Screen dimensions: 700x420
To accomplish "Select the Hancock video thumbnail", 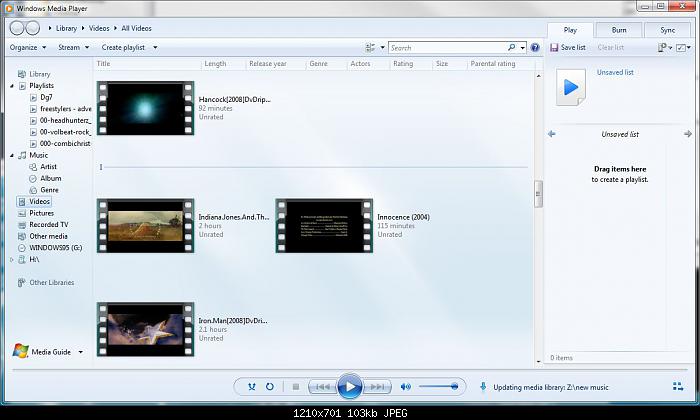I will pos(146,108).
